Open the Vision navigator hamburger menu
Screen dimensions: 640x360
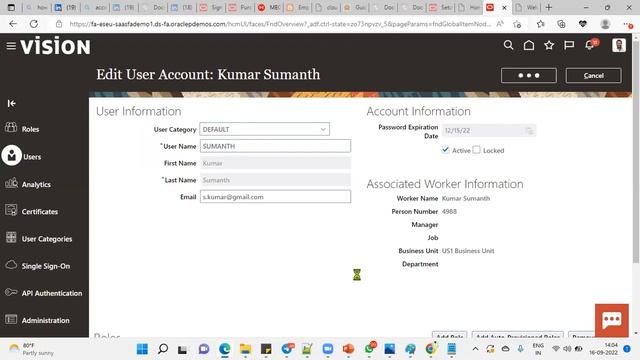tap(11, 46)
